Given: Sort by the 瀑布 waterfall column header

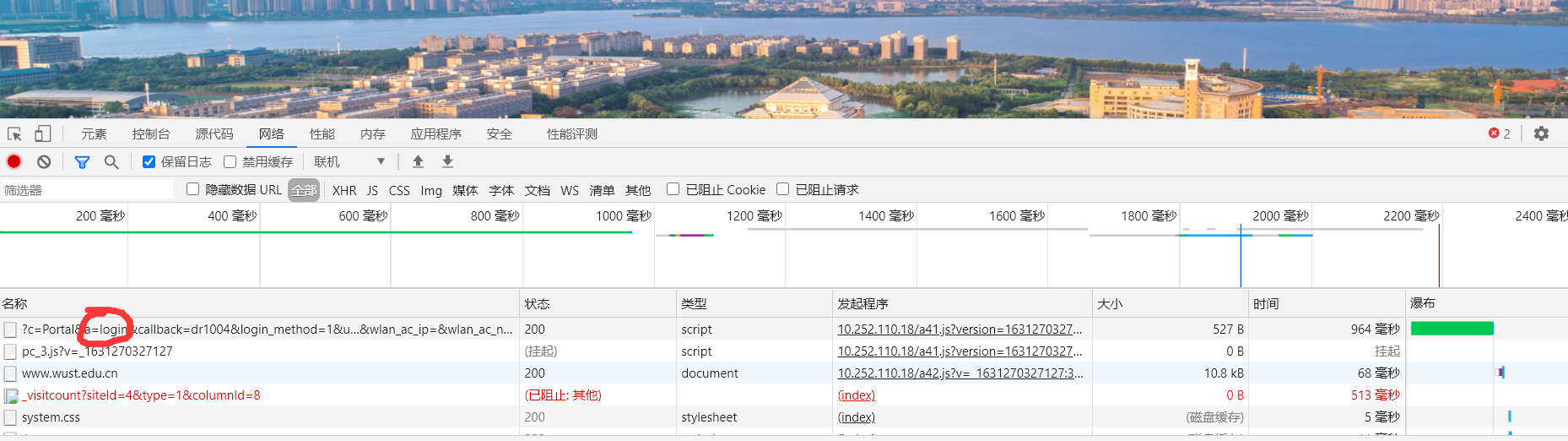Looking at the screenshot, I should tap(1487, 303).
